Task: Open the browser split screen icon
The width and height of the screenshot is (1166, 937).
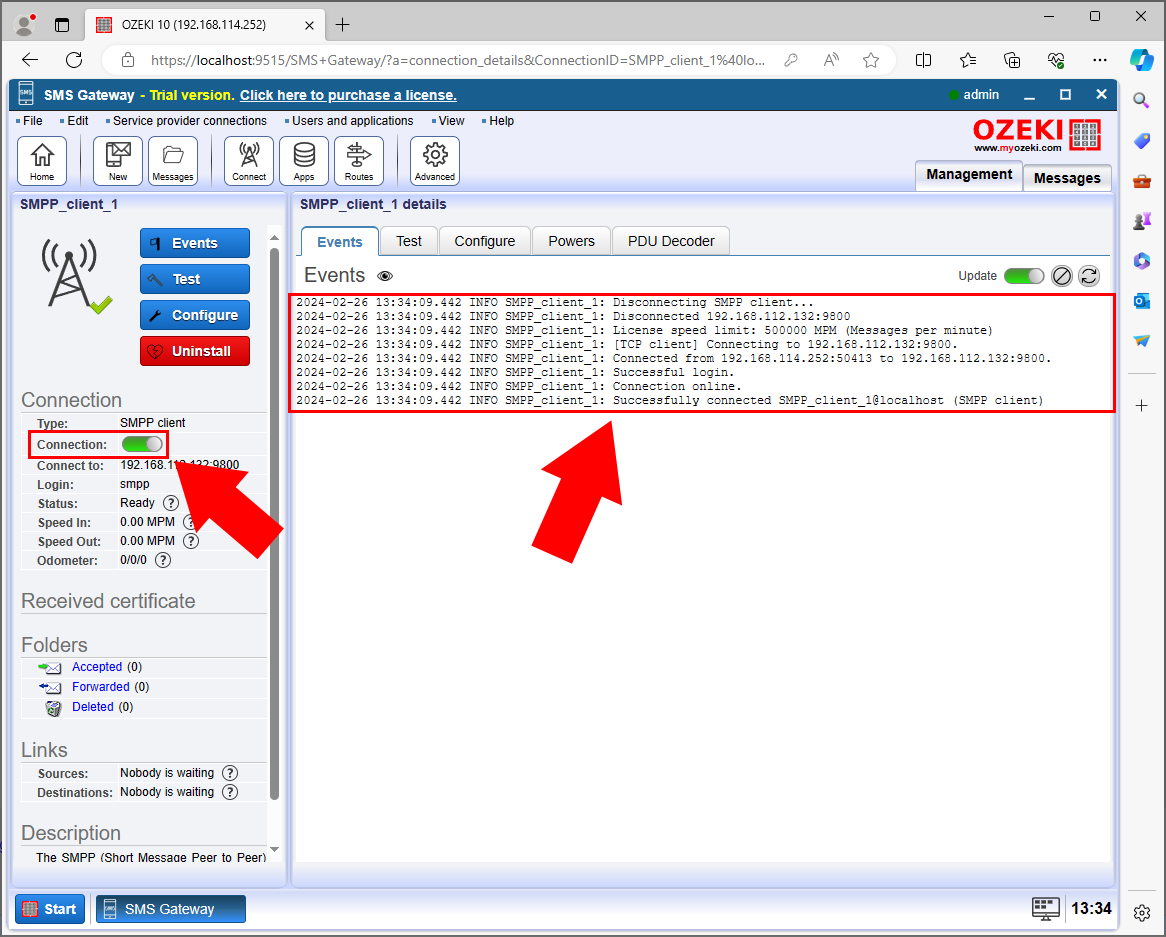Action: pyautogui.click(x=923, y=60)
